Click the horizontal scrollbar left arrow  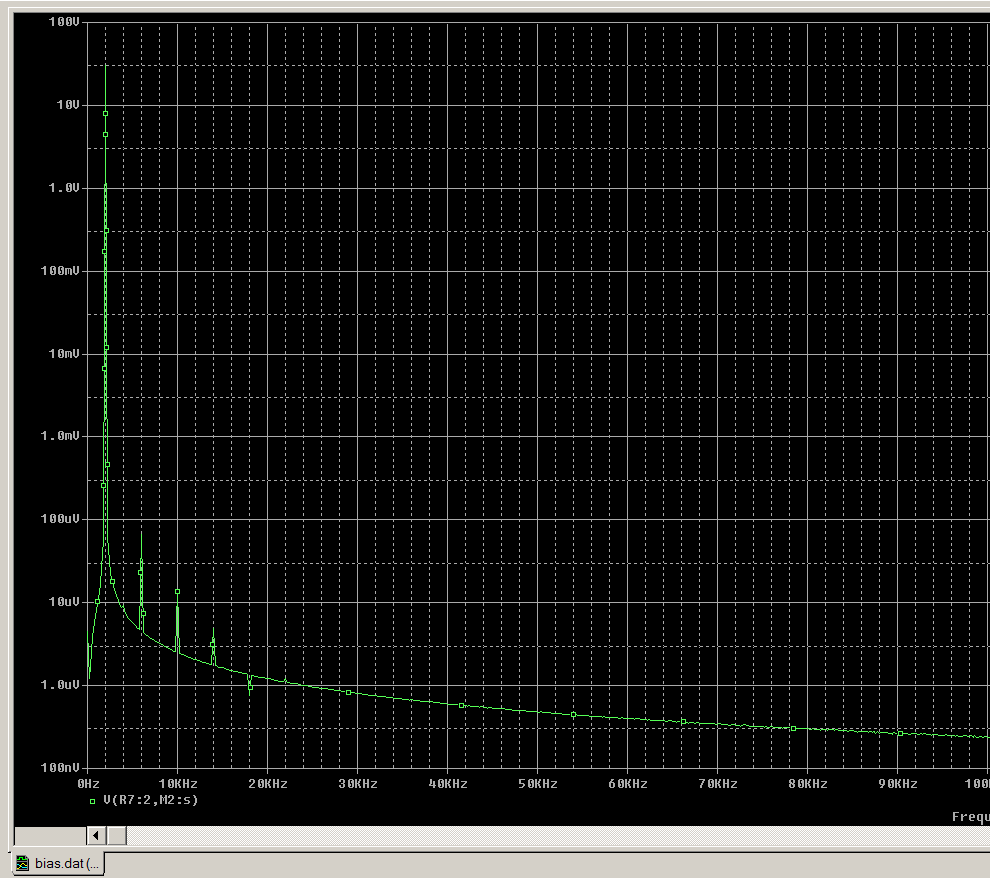tap(96, 836)
